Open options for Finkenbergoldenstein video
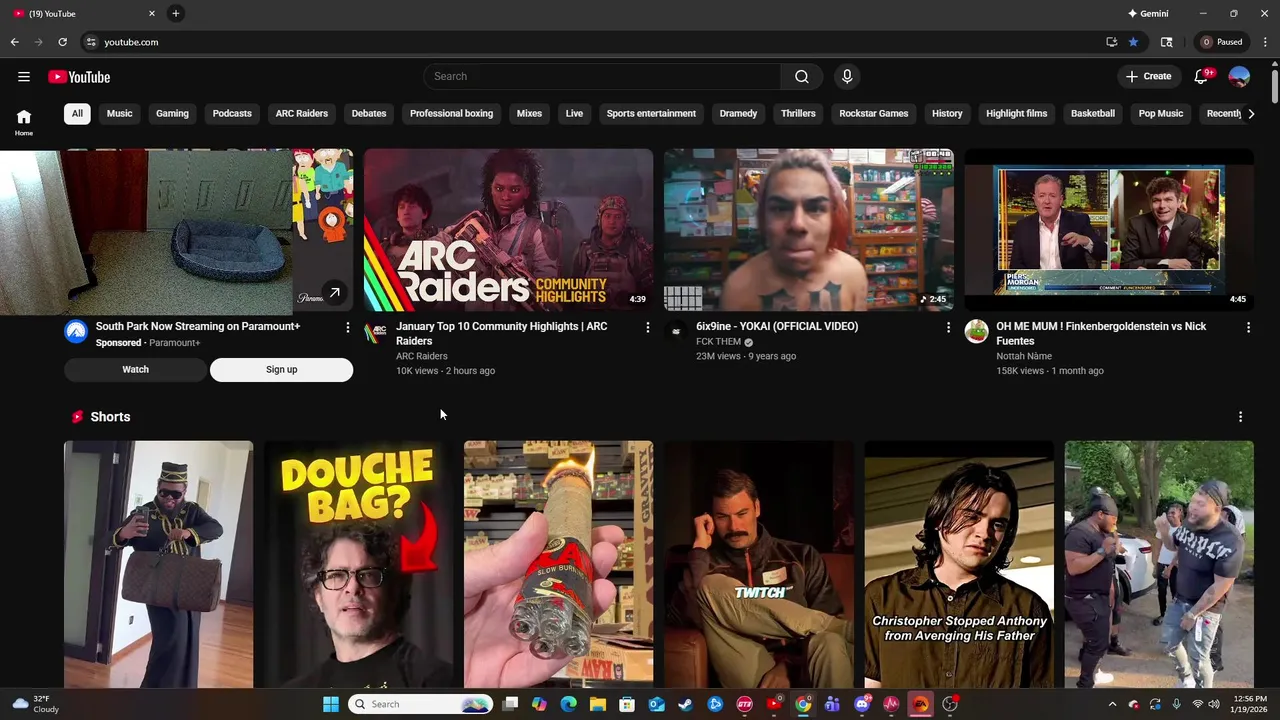 tap(1248, 327)
